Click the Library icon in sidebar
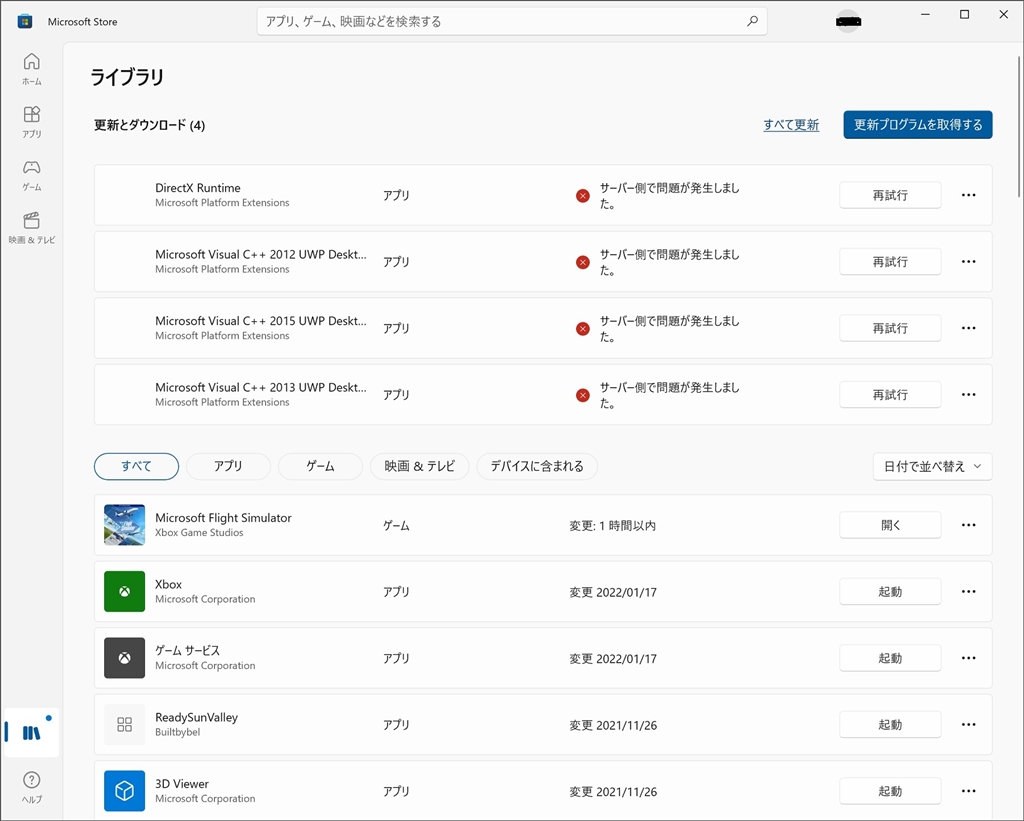Image resolution: width=1024 pixels, height=821 pixels. (x=31, y=733)
